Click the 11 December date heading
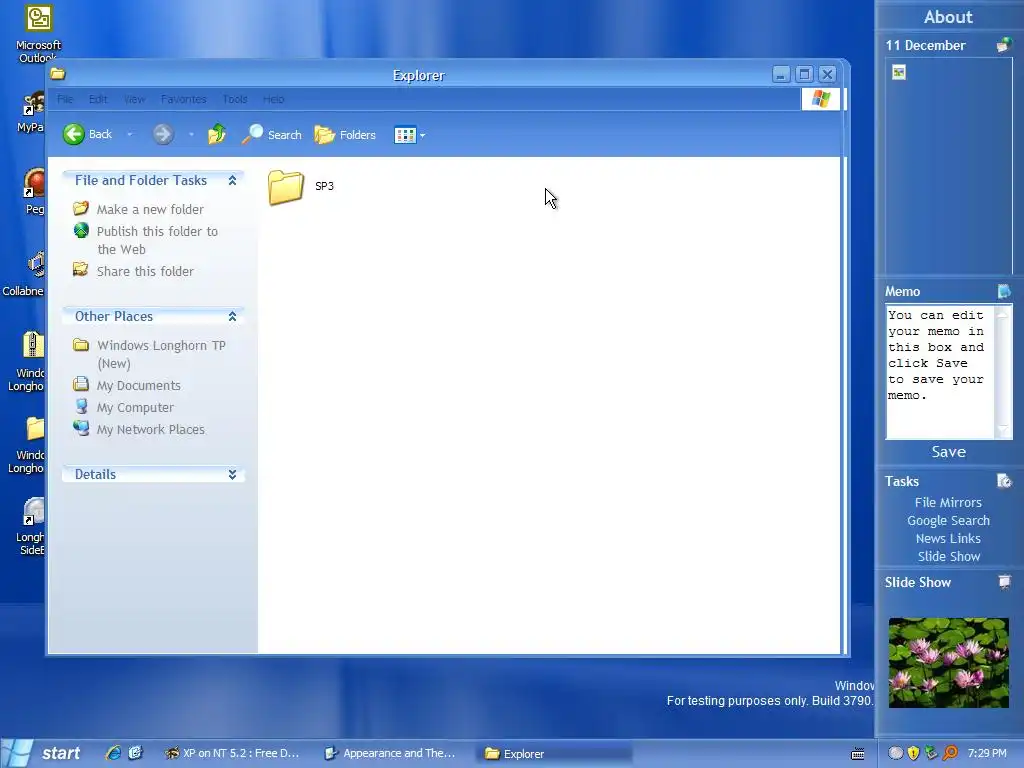 click(925, 46)
